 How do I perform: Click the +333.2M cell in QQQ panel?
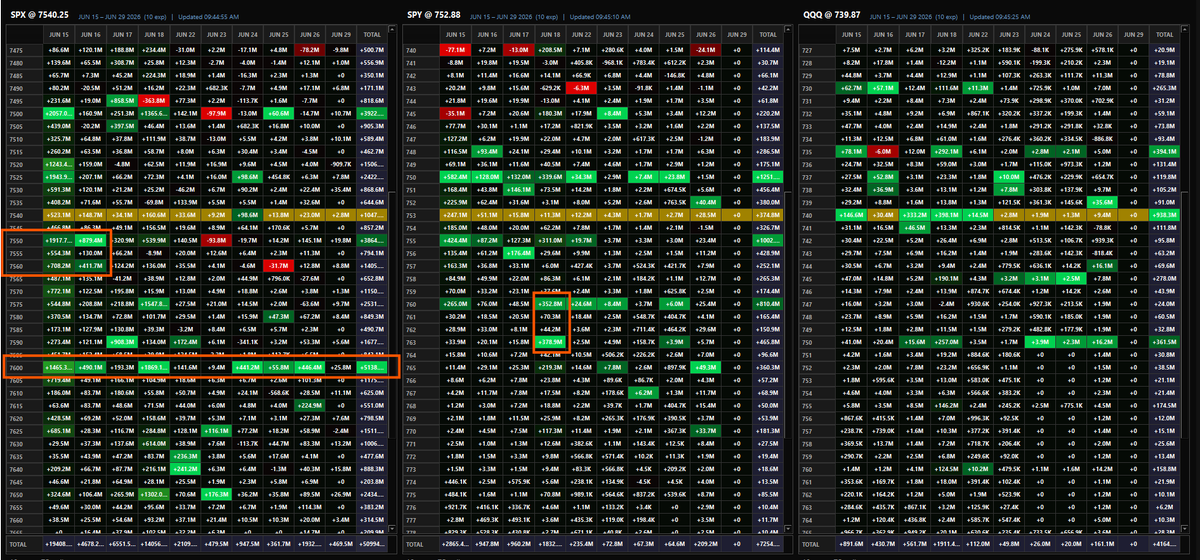coord(917,215)
